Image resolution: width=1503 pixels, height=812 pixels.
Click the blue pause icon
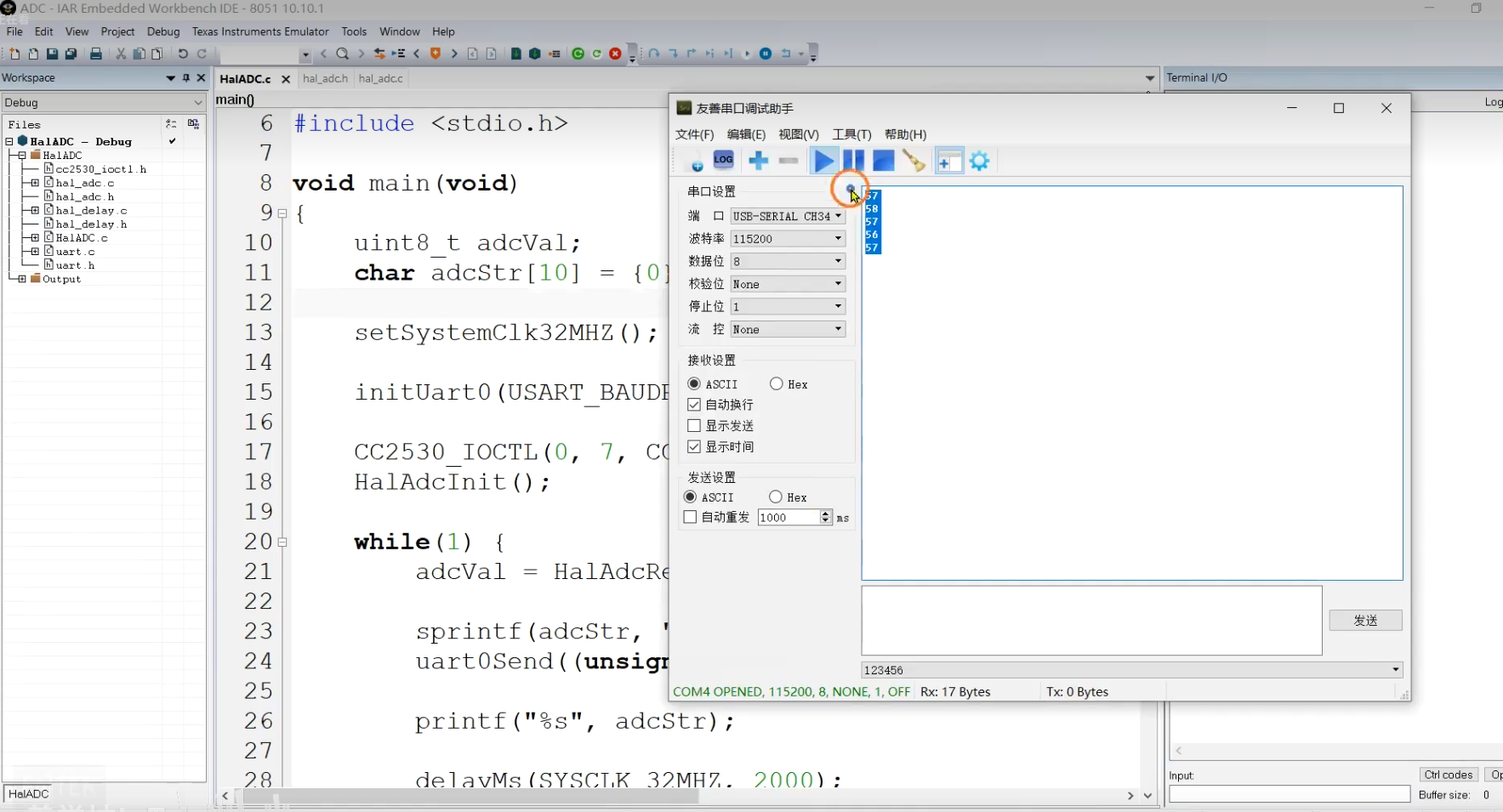point(854,161)
